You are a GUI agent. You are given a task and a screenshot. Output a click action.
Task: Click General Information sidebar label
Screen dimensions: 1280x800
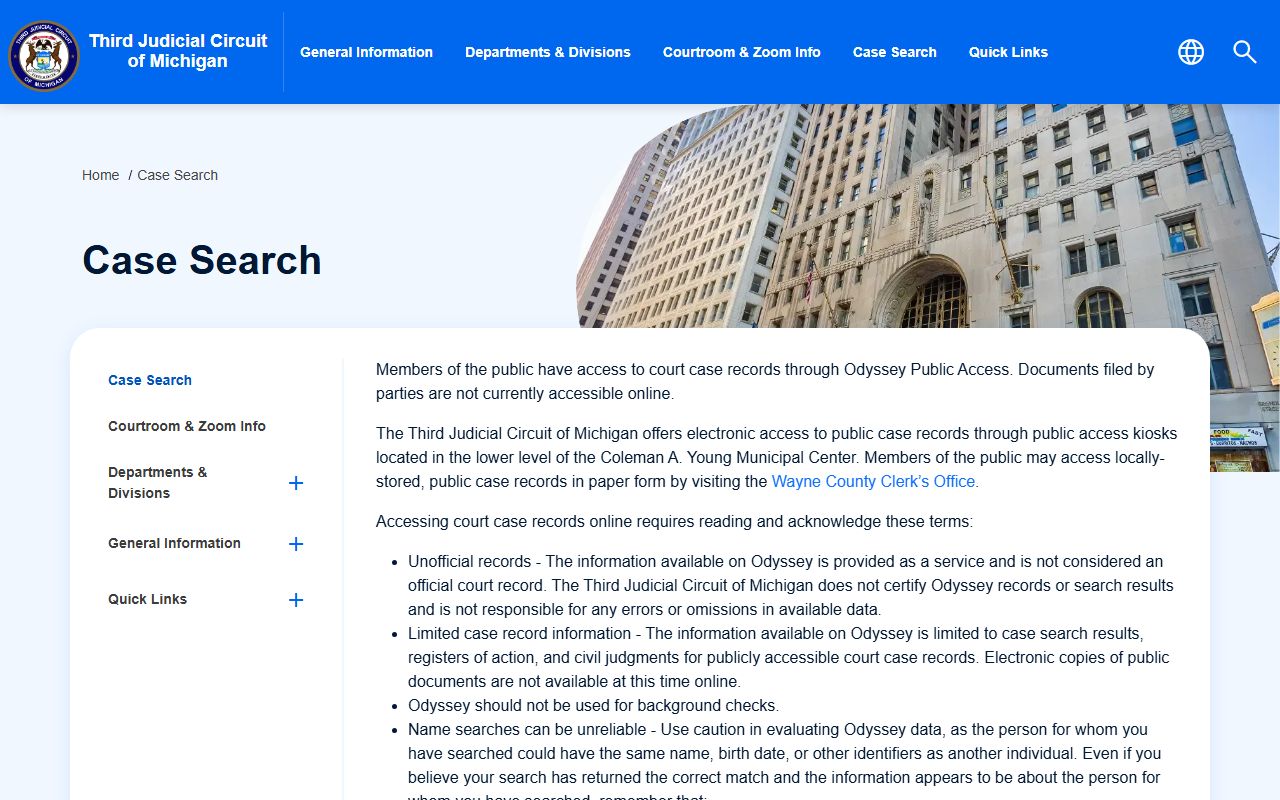(x=174, y=543)
